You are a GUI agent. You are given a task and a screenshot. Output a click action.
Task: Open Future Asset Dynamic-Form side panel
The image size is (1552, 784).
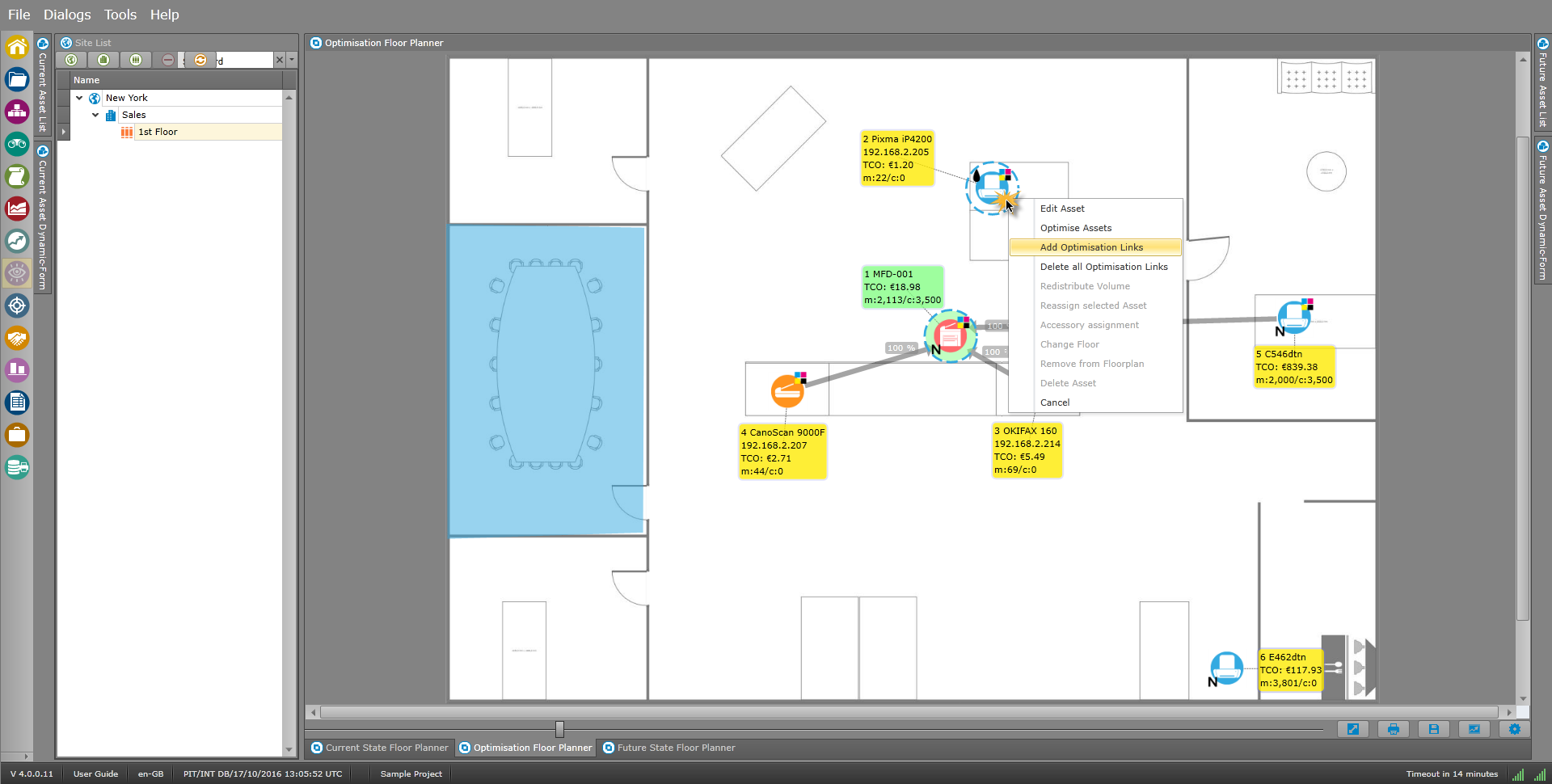tap(1542, 210)
